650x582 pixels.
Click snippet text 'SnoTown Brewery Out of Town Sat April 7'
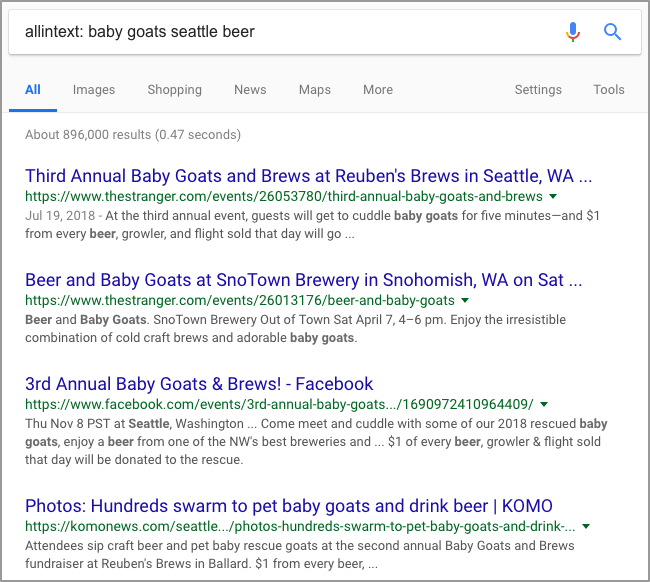click(274, 320)
